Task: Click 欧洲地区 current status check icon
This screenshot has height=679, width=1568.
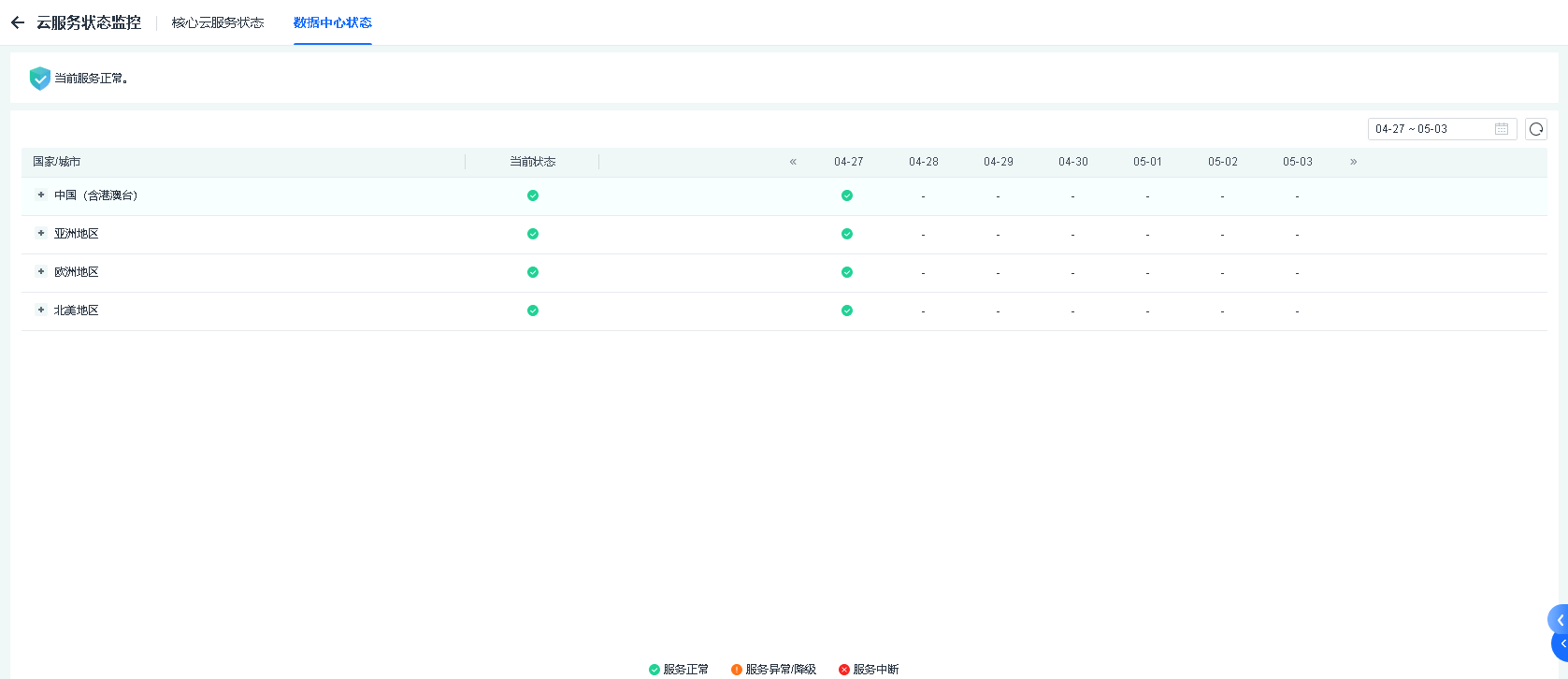Action: pyautogui.click(x=532, y=272)
